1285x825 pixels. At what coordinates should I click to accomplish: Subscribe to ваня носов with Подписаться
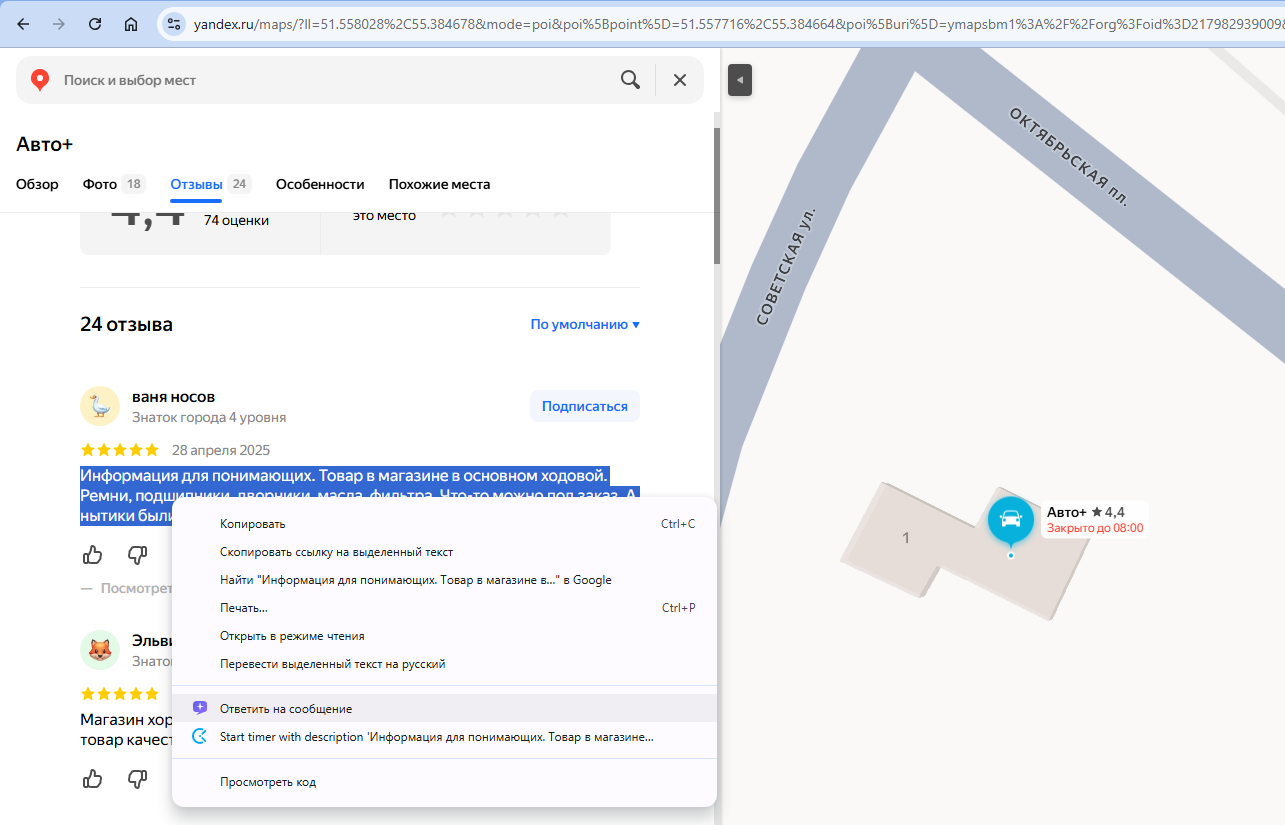(x=585, y=406)
